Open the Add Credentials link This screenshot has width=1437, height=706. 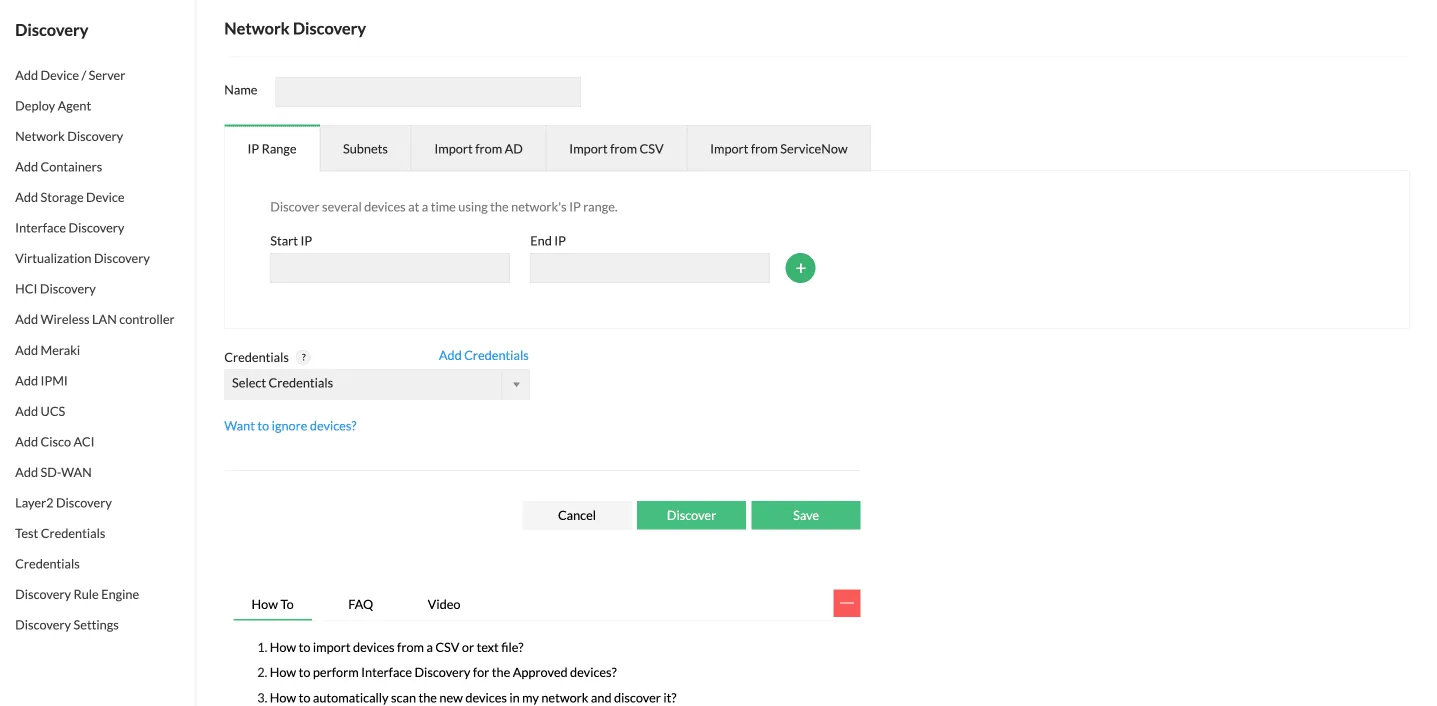483,355
